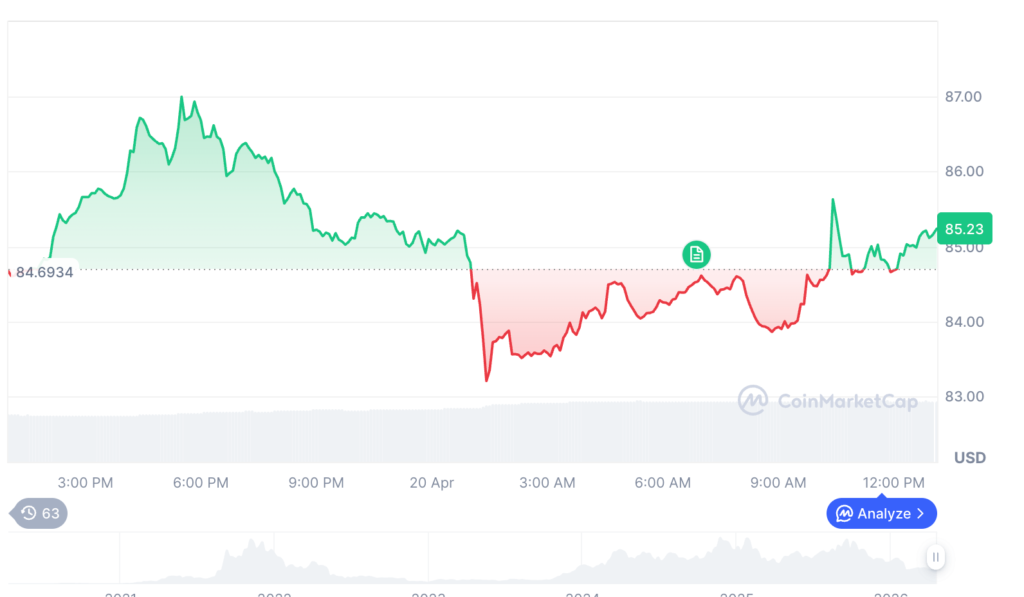Image resolution: width=1024 pixels, height=597 pixels.
Task: Click the green news event marker on the chart
Action: [x=695, y=255]
